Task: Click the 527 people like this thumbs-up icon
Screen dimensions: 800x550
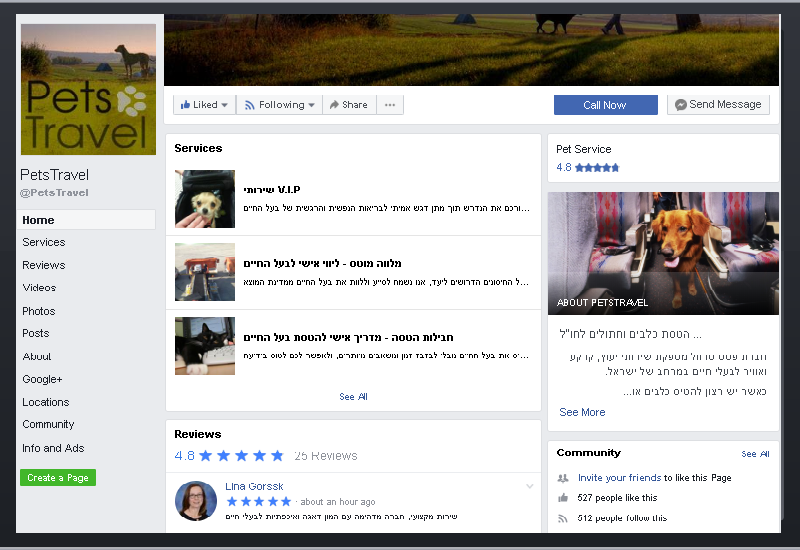Action: coord(563,498)
